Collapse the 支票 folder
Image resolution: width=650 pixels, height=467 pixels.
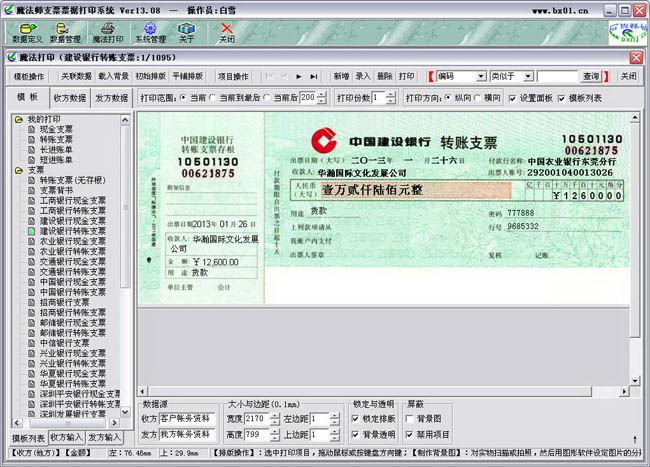coord(19,170)
